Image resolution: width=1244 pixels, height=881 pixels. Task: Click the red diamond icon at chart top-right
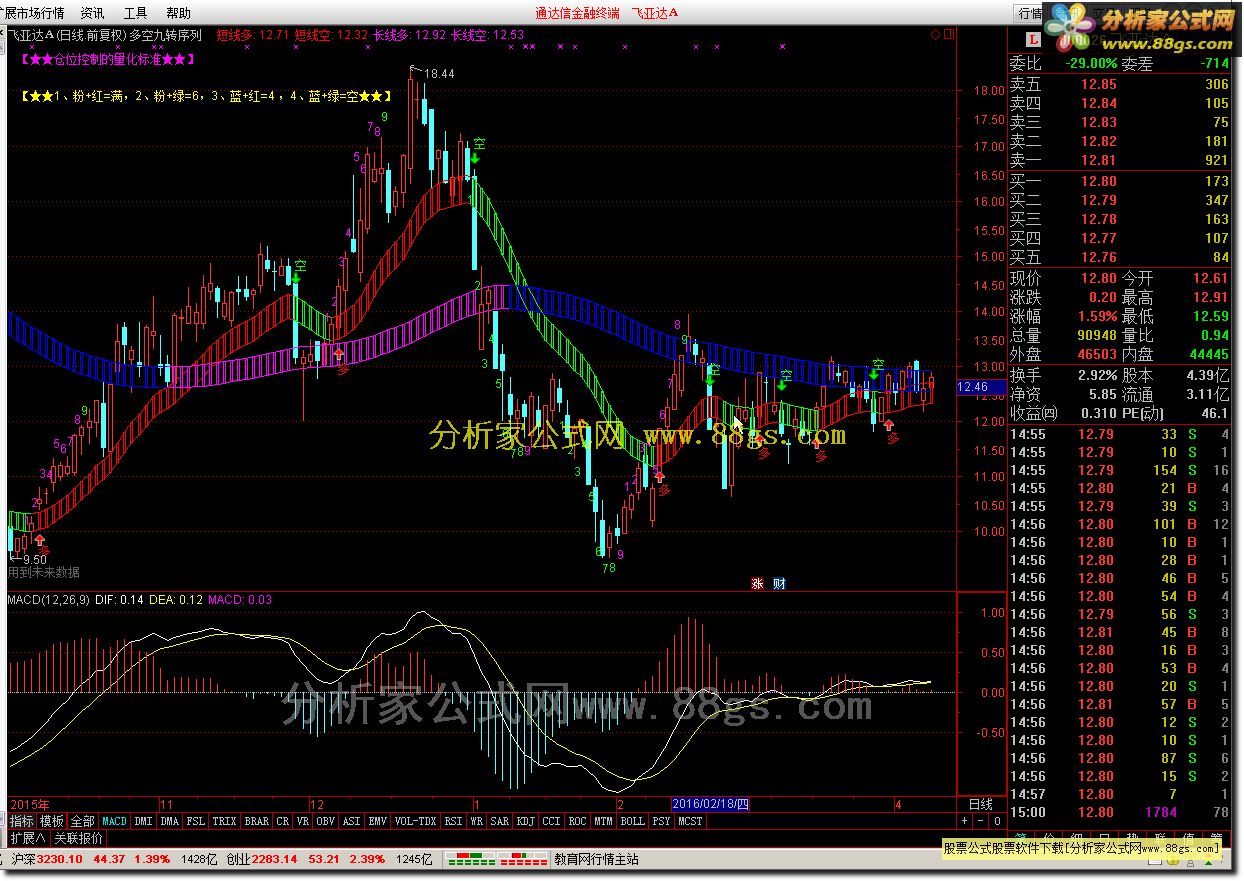[934, 34]
